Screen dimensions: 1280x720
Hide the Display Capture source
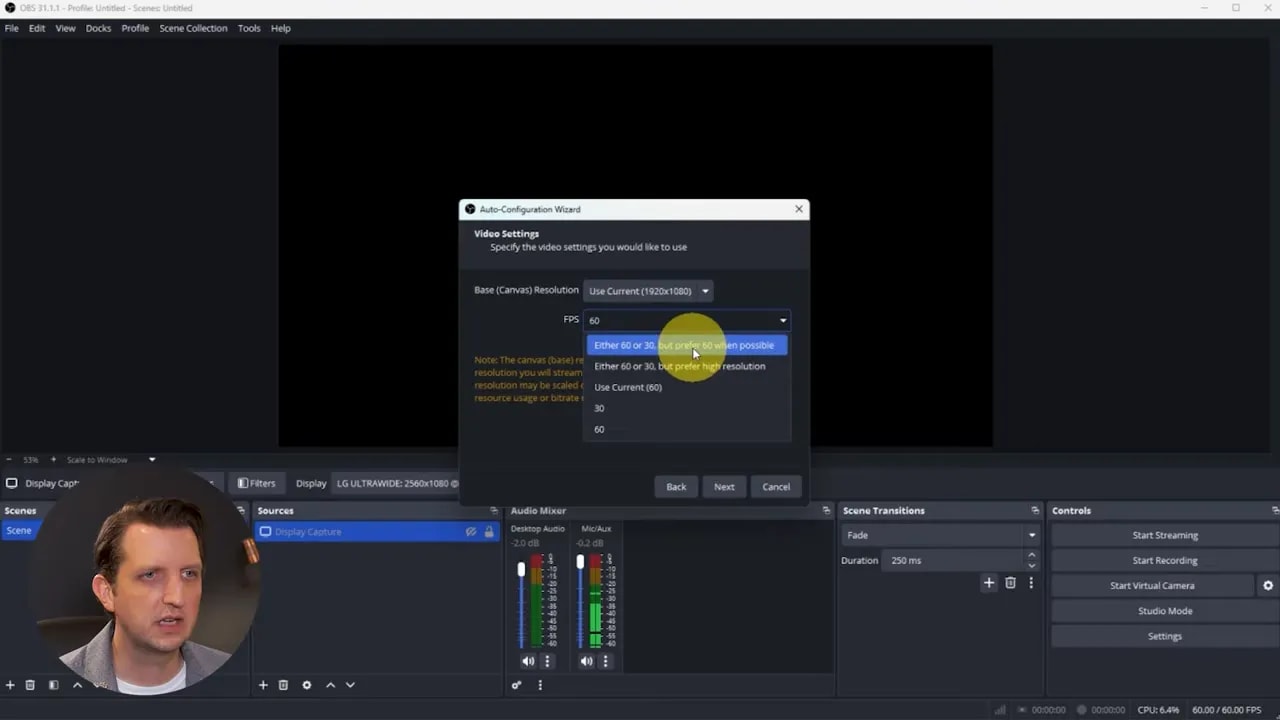click(471, 531)
